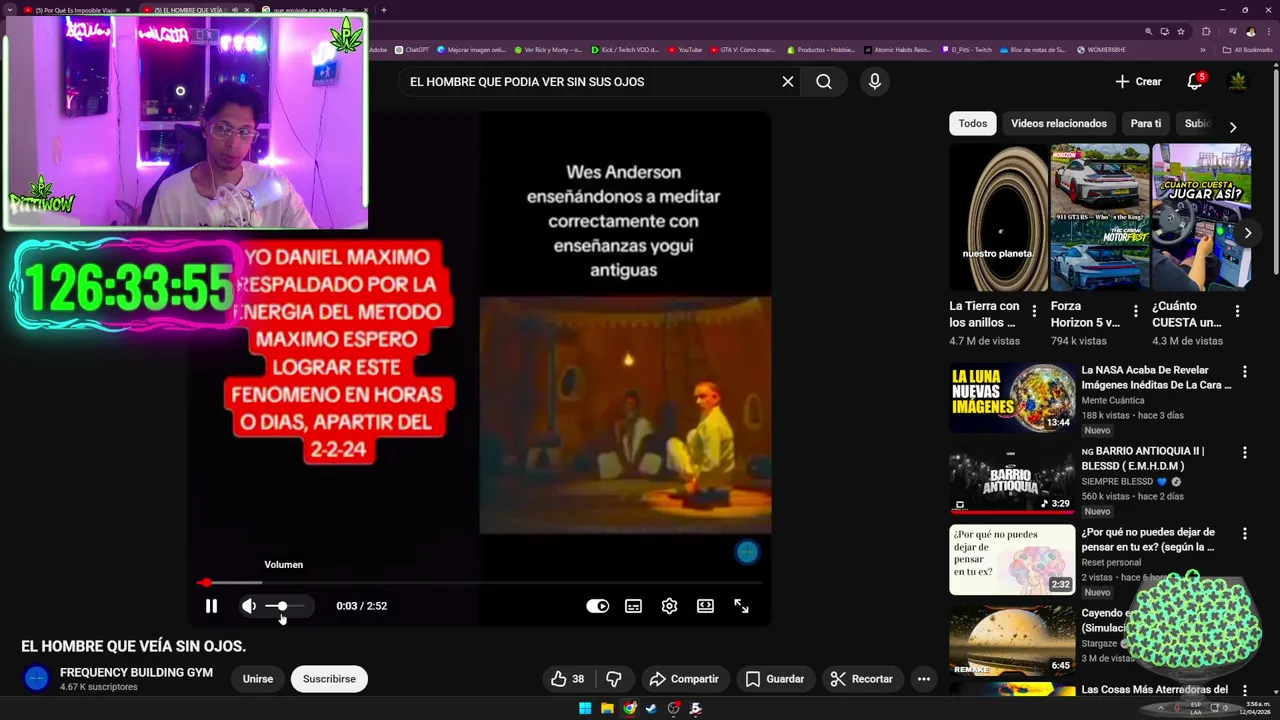1280x720 pixels.
Task: Pause the video playback
Action: 211,606
